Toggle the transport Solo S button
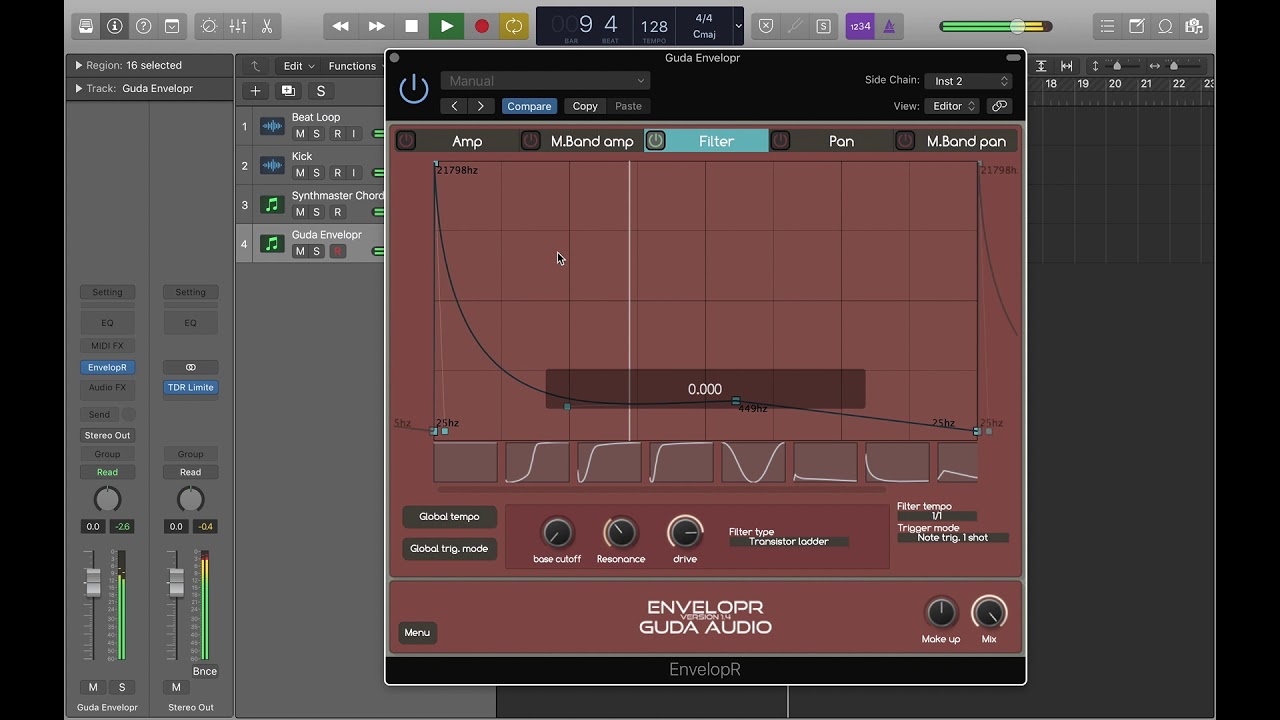The height and width of the screenshot is (720, 1280). (x=823, y=26)
